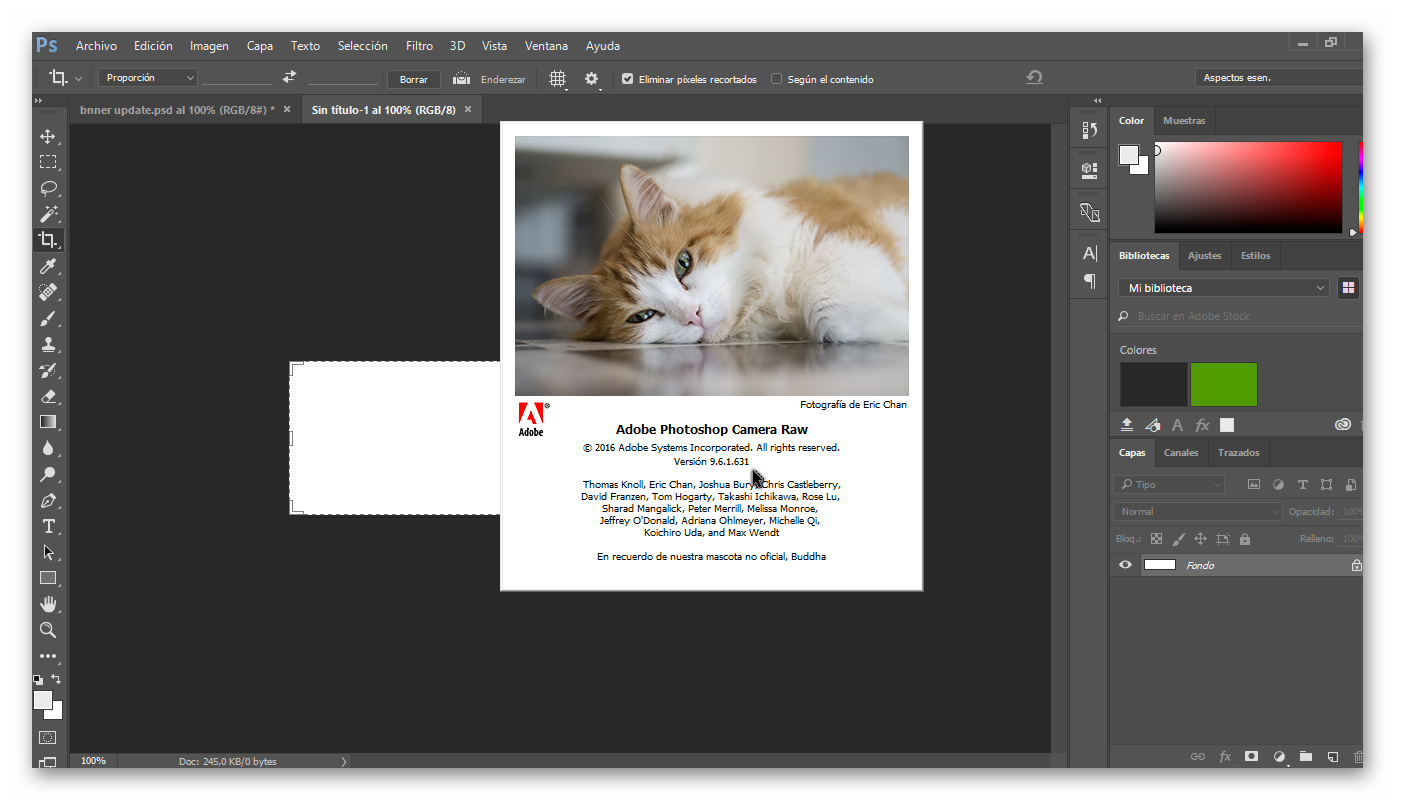Enable Según el contenido checkbox

point(776,79)
